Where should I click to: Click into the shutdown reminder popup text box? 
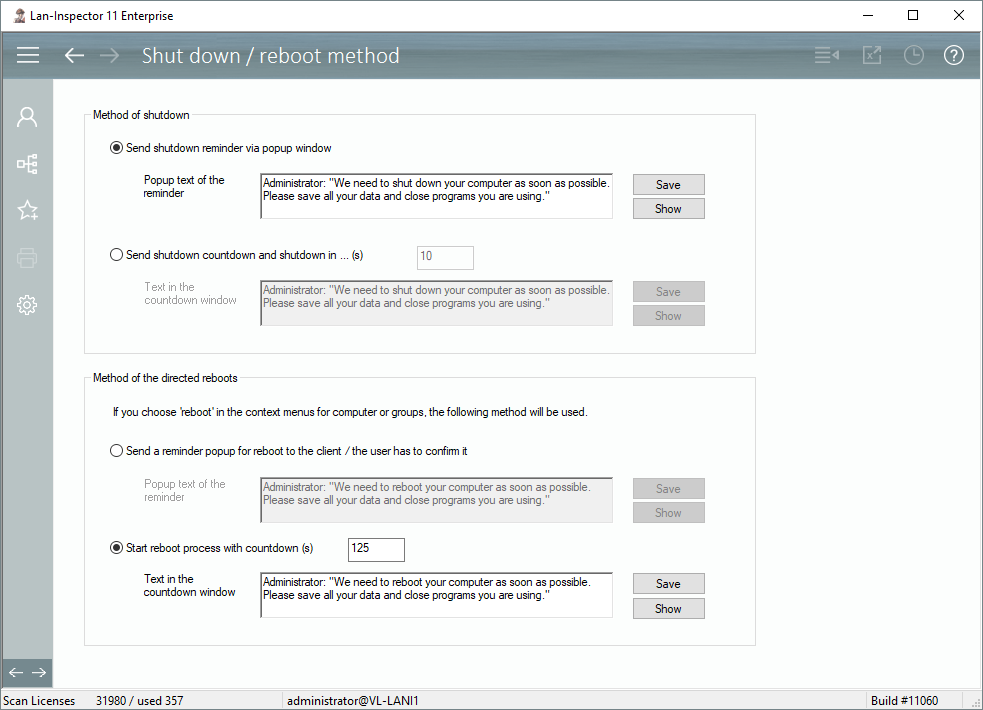pos(436,197)
